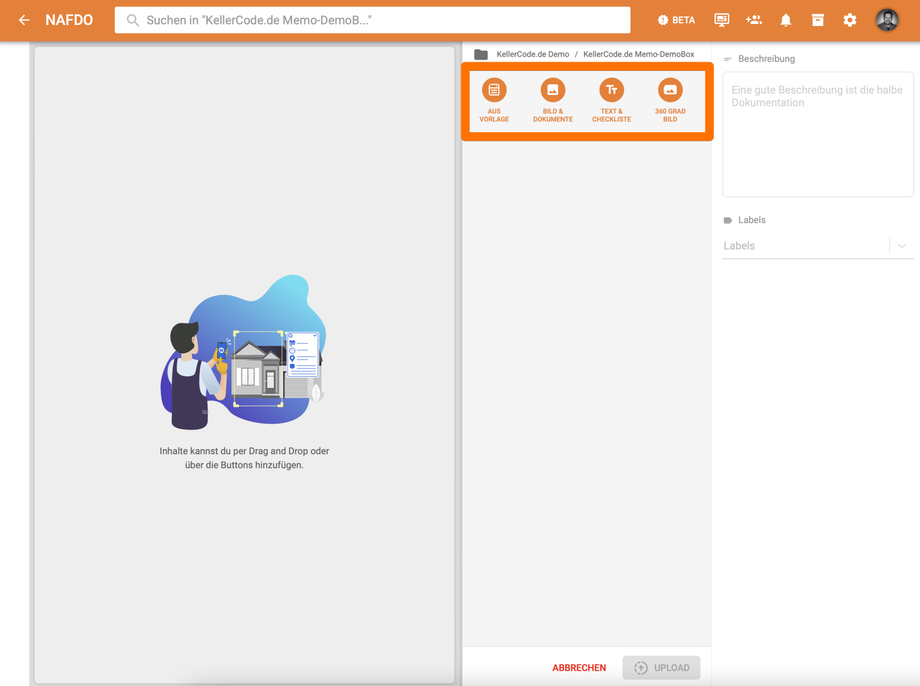
Task: Open KellerCode.de Memo-DemoBox breadcrumb
Action: 638,54
